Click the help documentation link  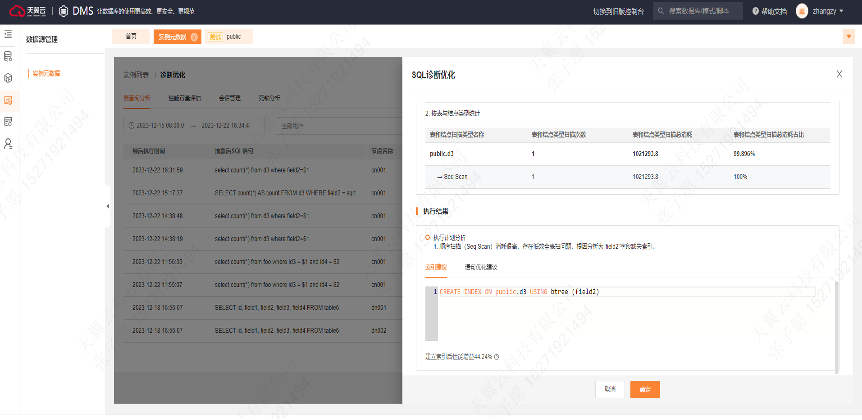774,11
